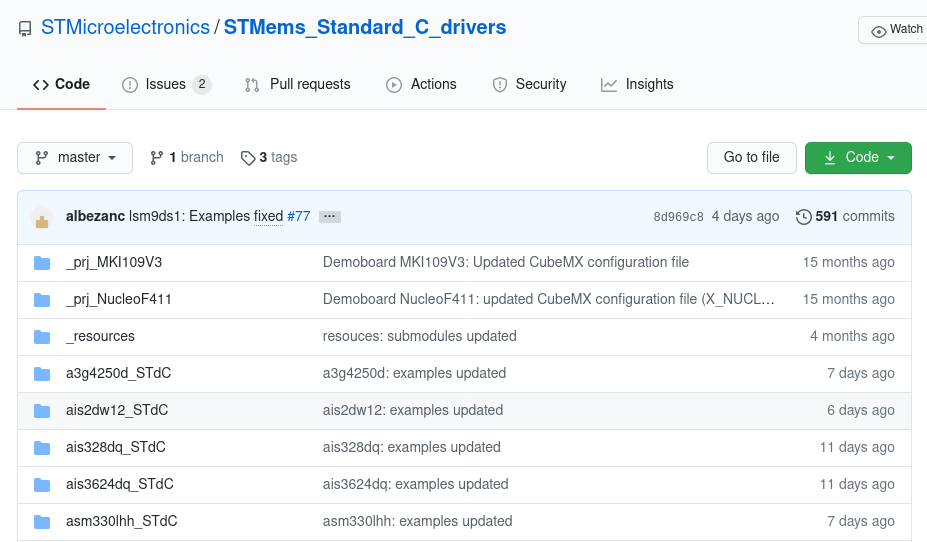Screen dimensions: 927x542
Task: Open pull request #77 link
Action: 299,217
